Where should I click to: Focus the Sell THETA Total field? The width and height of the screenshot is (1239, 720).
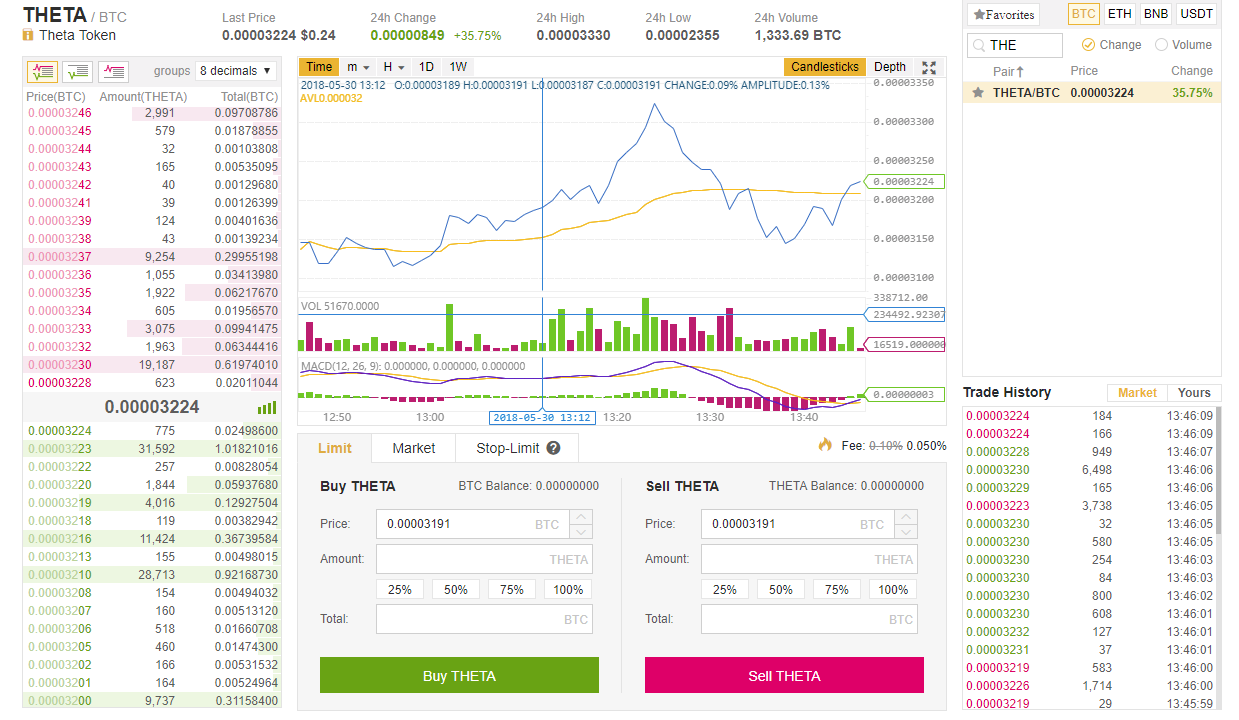[x=809, y=619]
